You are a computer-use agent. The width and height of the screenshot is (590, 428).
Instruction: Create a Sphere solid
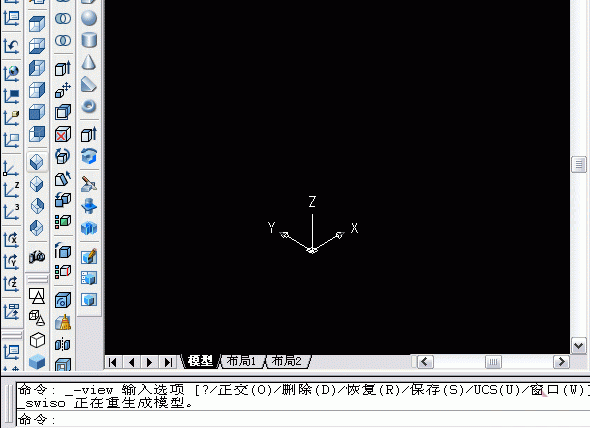(x=89, y=18)
